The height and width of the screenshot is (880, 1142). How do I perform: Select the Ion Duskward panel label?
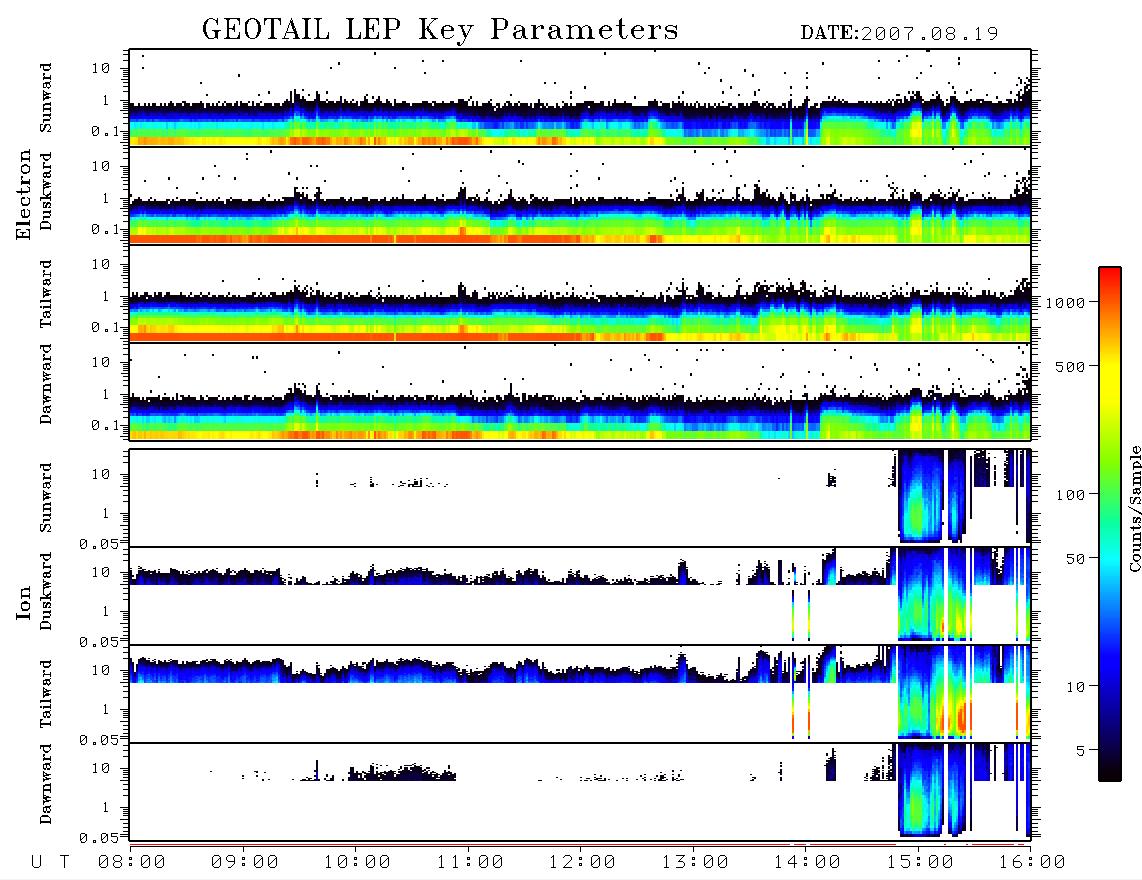coord(46,592)
